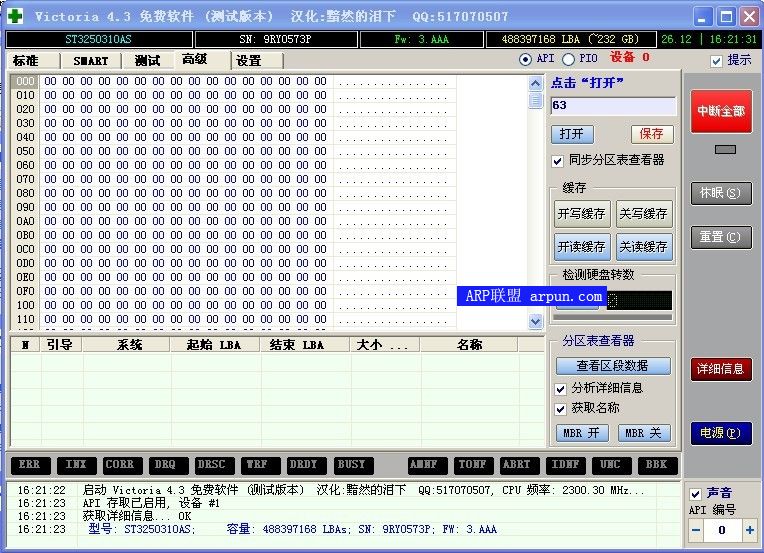The height and width of the screenshot is (553, 764).
Task: Click the ABRT error indicator
Action: coord(519,465)
